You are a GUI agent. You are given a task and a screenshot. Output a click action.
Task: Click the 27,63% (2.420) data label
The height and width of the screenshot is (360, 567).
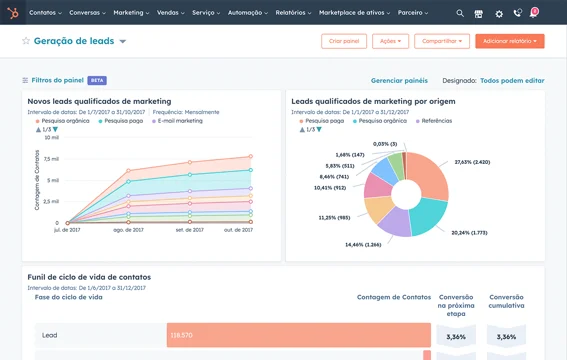pos(472,162)
